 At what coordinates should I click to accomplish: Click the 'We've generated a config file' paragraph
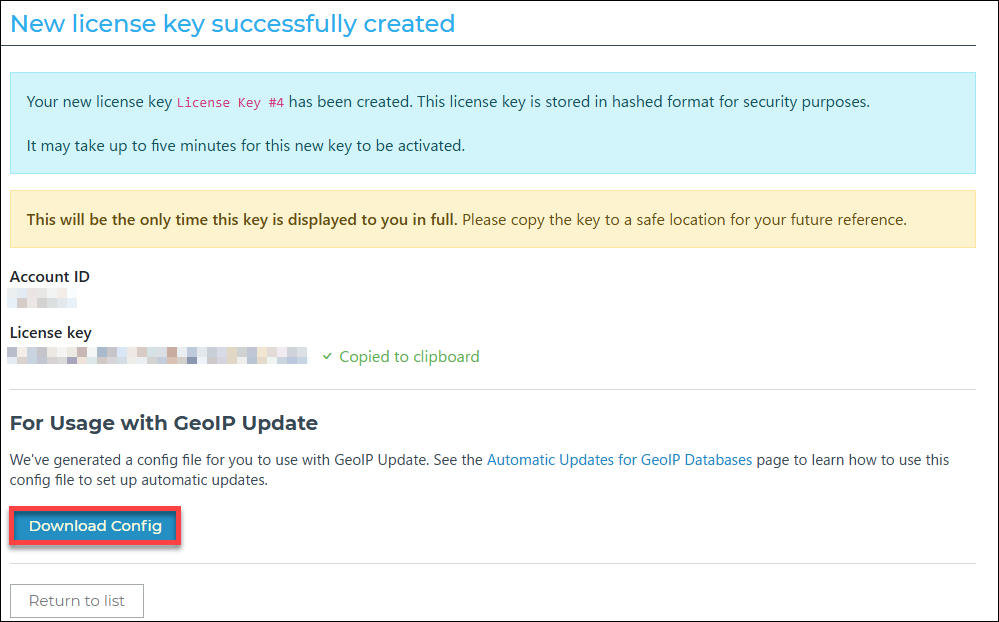(246, 460)
